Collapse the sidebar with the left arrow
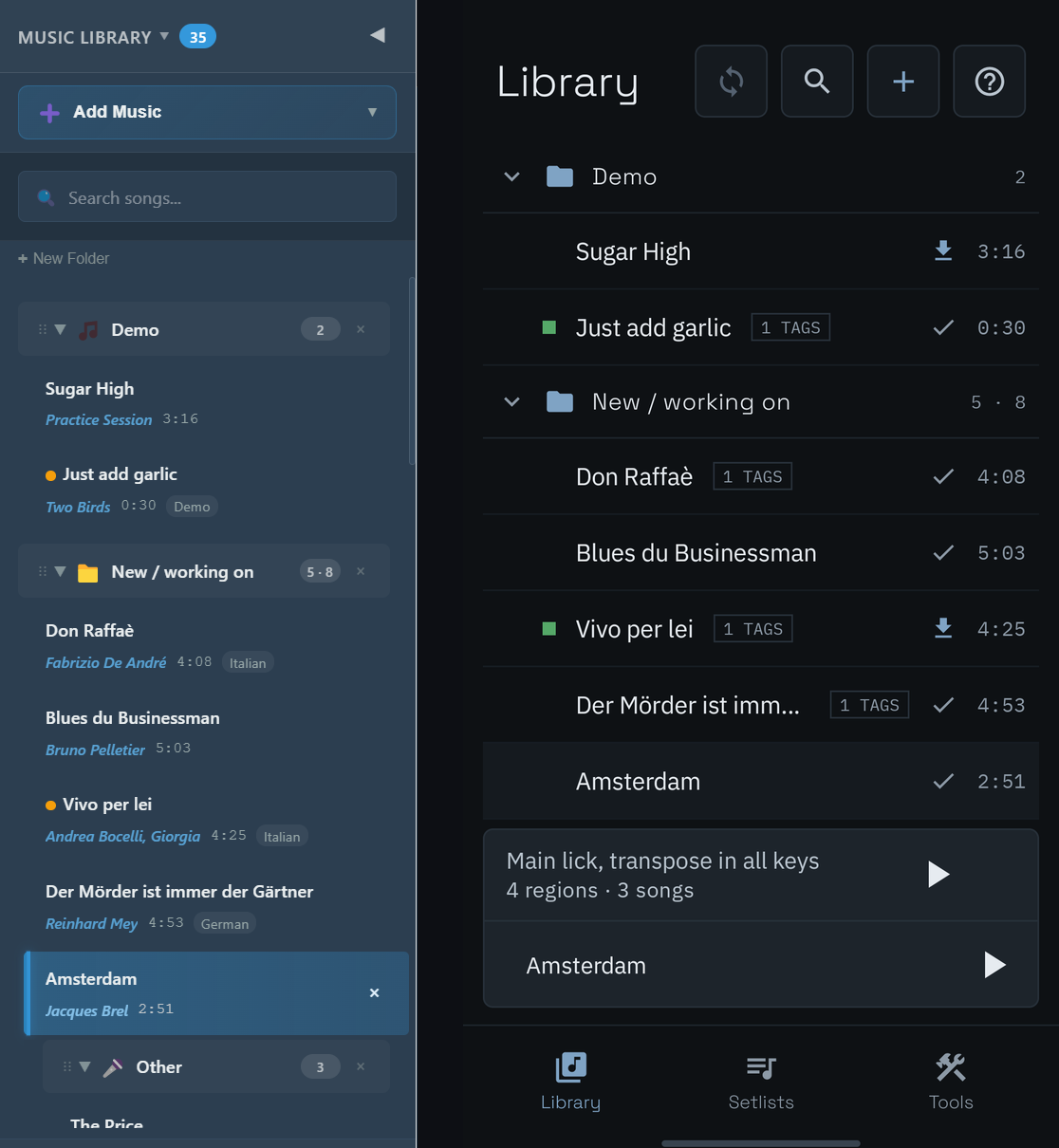The height and width of the screenshot is (1148, 1059). point(378,35)
